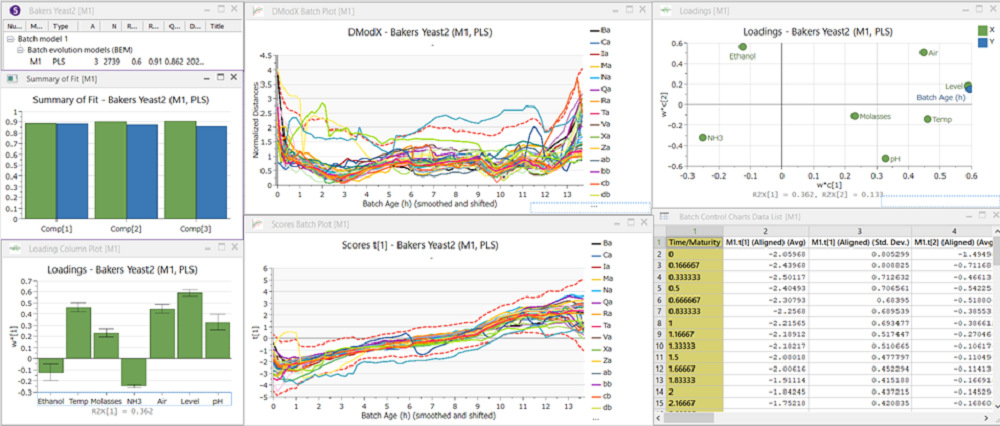Image resolution: width=1000 pixels, height=426 pixels.
Task: Select cell with value 0.805299
Action: click(860, 254)
